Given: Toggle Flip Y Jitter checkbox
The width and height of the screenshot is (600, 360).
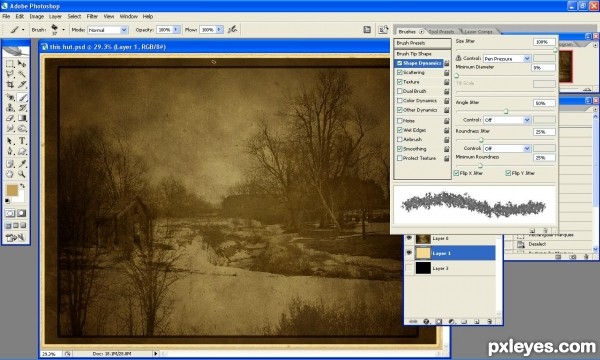Looking at the screenshot, I should pos(508,173).
